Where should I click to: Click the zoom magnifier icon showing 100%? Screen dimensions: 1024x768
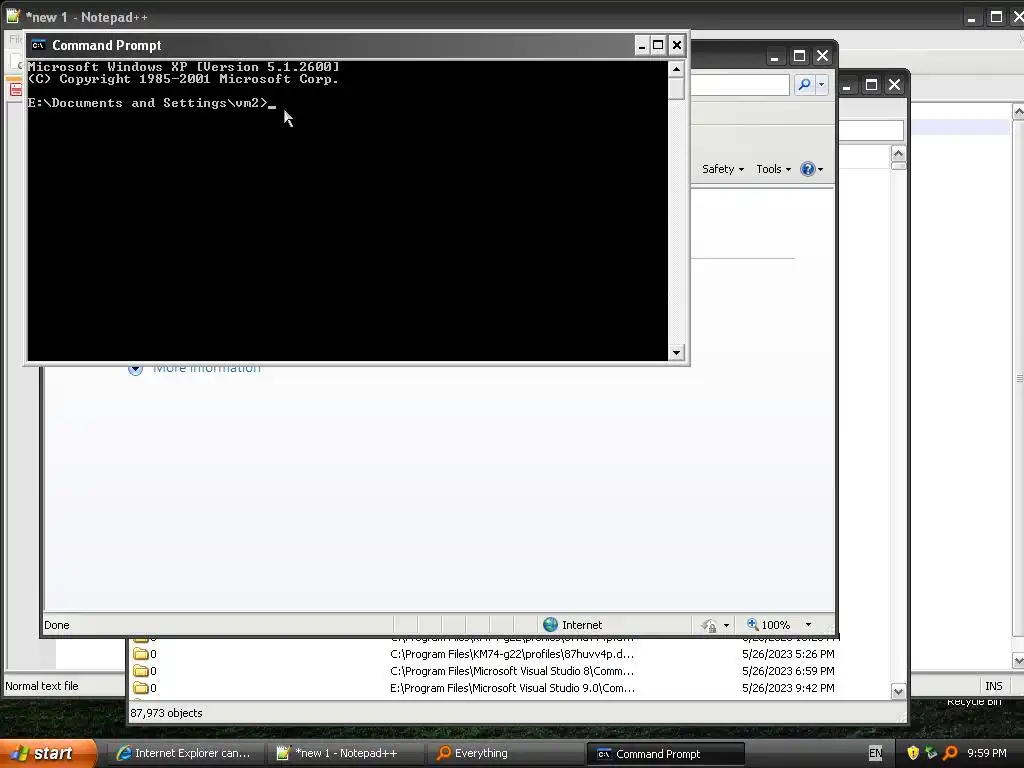pos(752,624)
